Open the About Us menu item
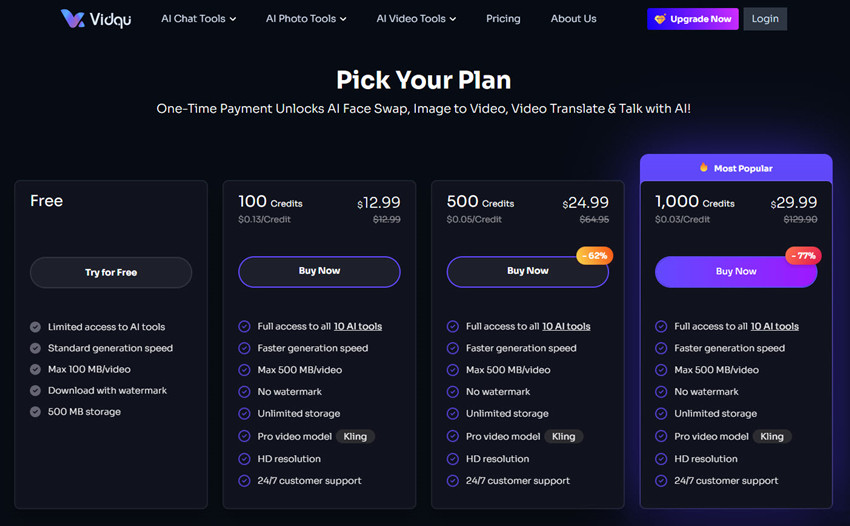The image size is (850, 526). click(x=573, y=19)
